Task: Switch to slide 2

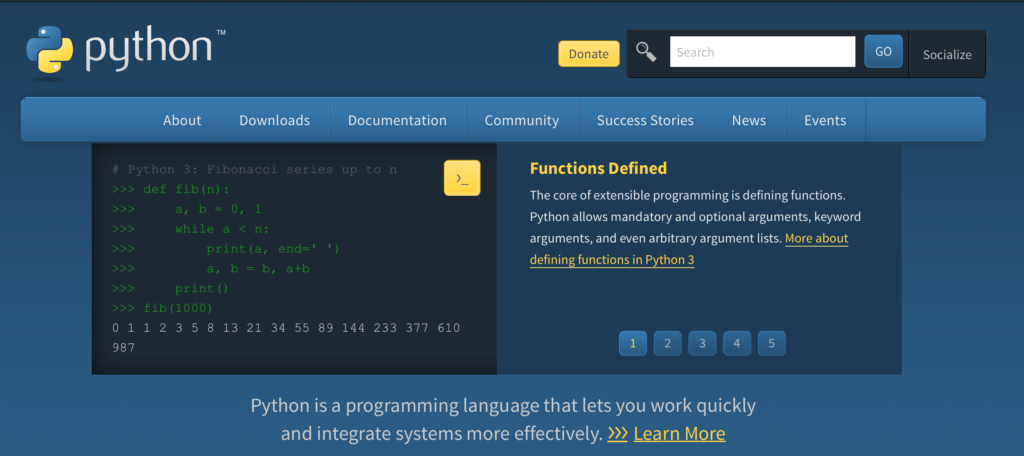Action: tap(667, 344)
